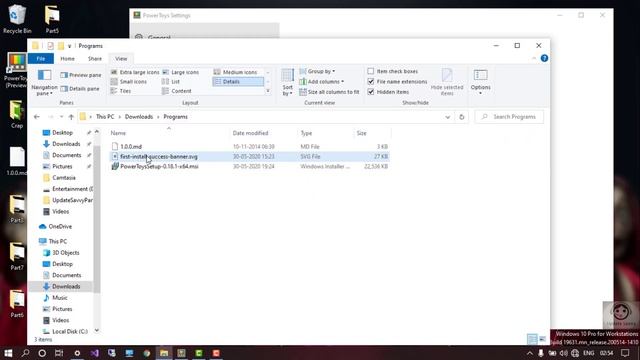
Task: Select This PC in navigation pane
Action: [x=58, y=242]
